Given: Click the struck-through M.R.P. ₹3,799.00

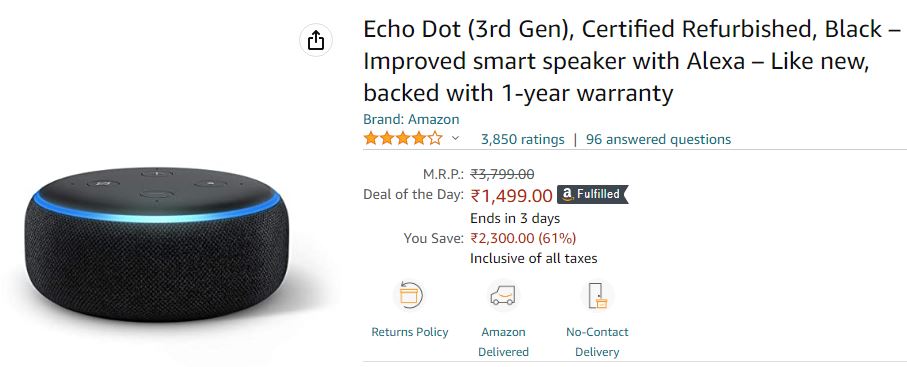Looking at the screenshot, I should (502, 174).
